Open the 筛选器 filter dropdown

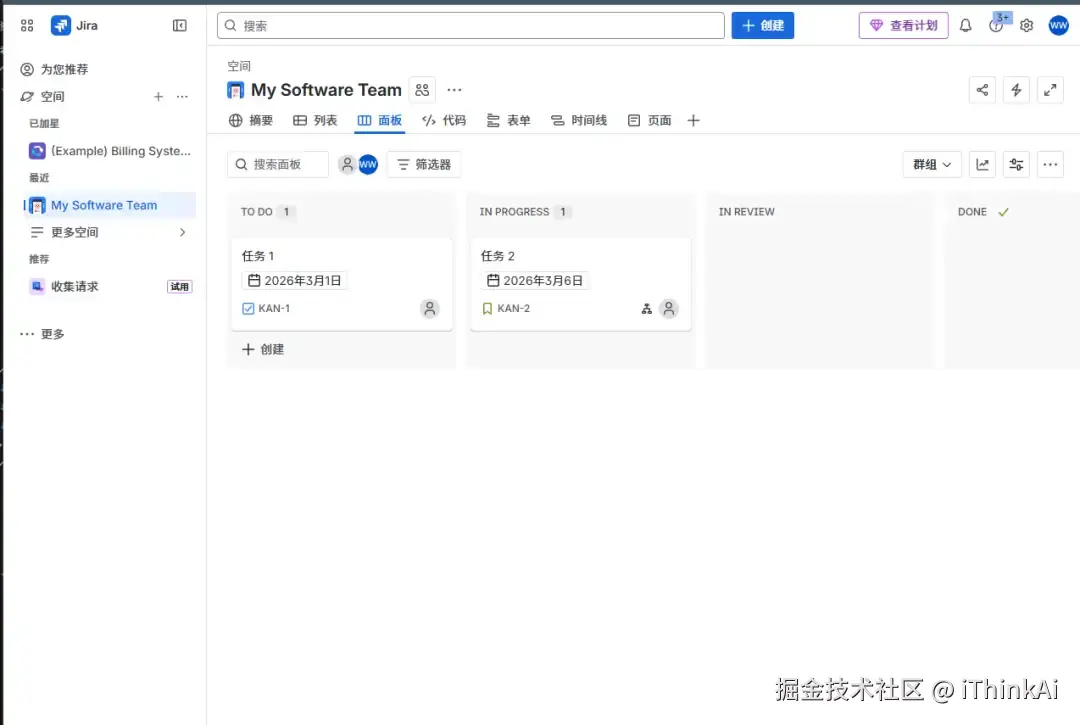pos(424,165)
